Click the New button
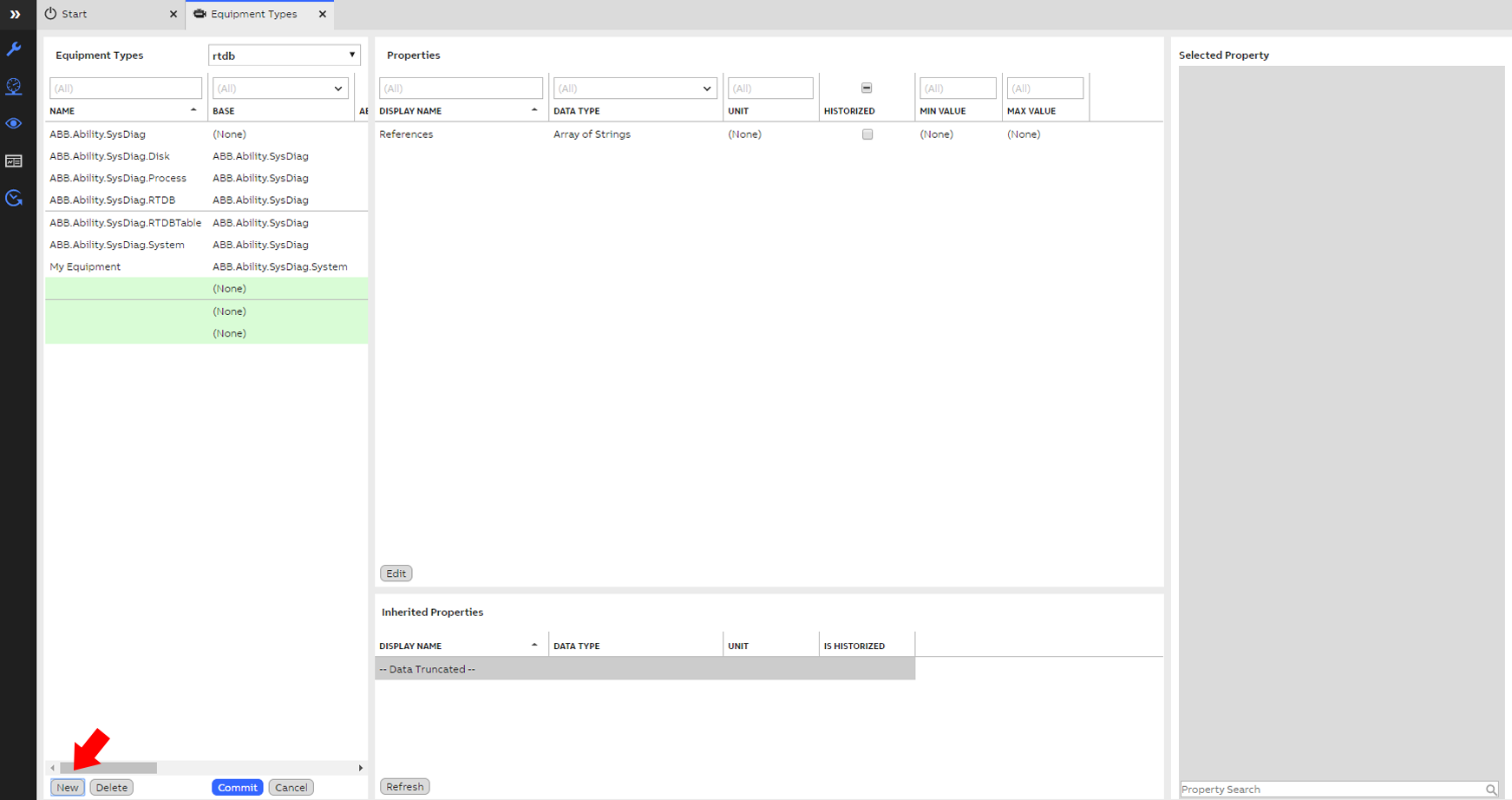Image resolution: width=1512 pixels, height=800 pixels. 68,788
